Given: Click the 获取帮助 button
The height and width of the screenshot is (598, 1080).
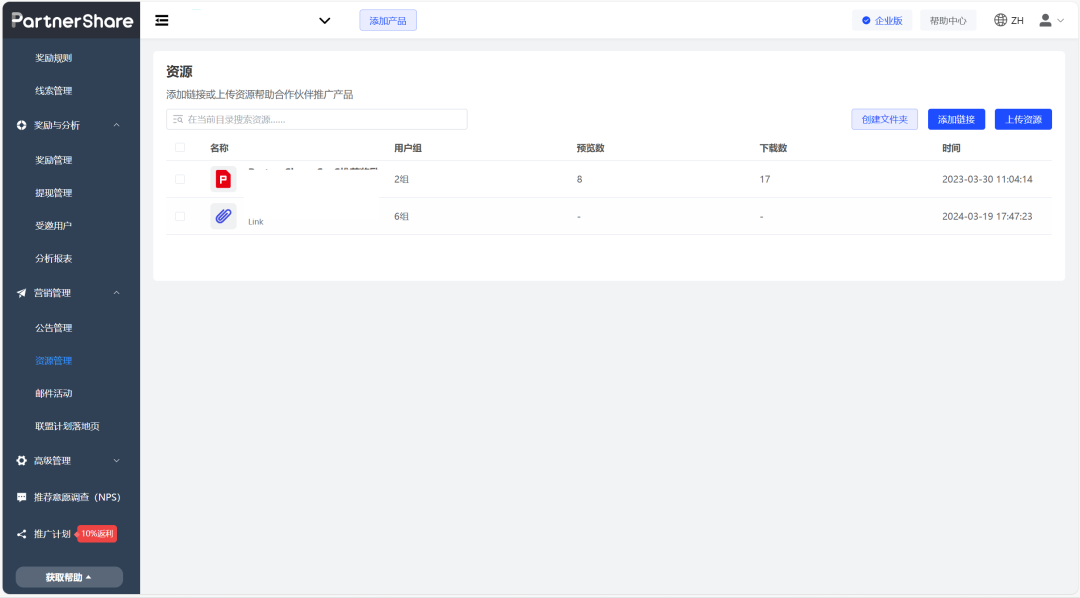Looking at the screenshot, I should point(69,577).
